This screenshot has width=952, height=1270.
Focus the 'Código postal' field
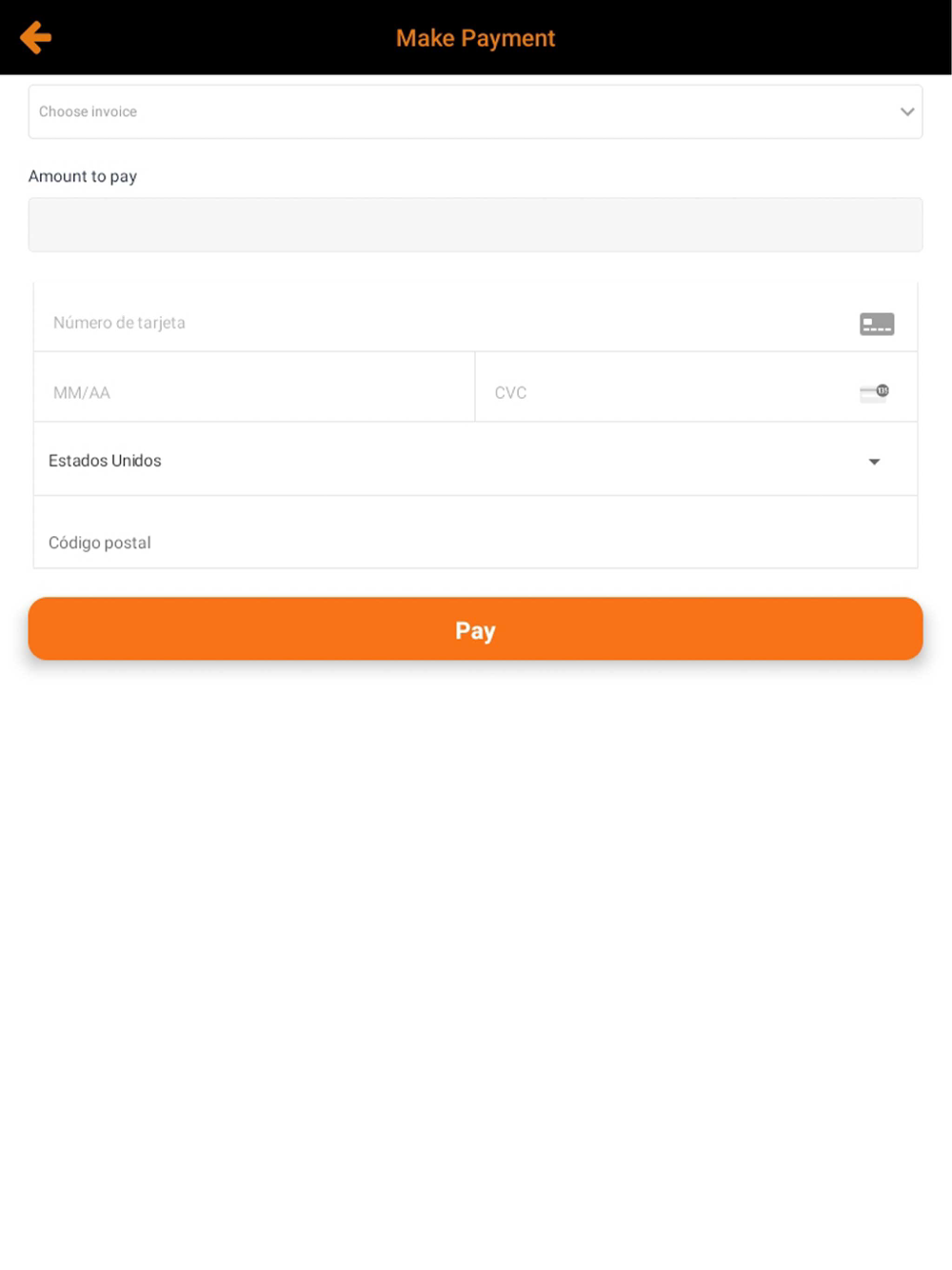click(100, 543)
